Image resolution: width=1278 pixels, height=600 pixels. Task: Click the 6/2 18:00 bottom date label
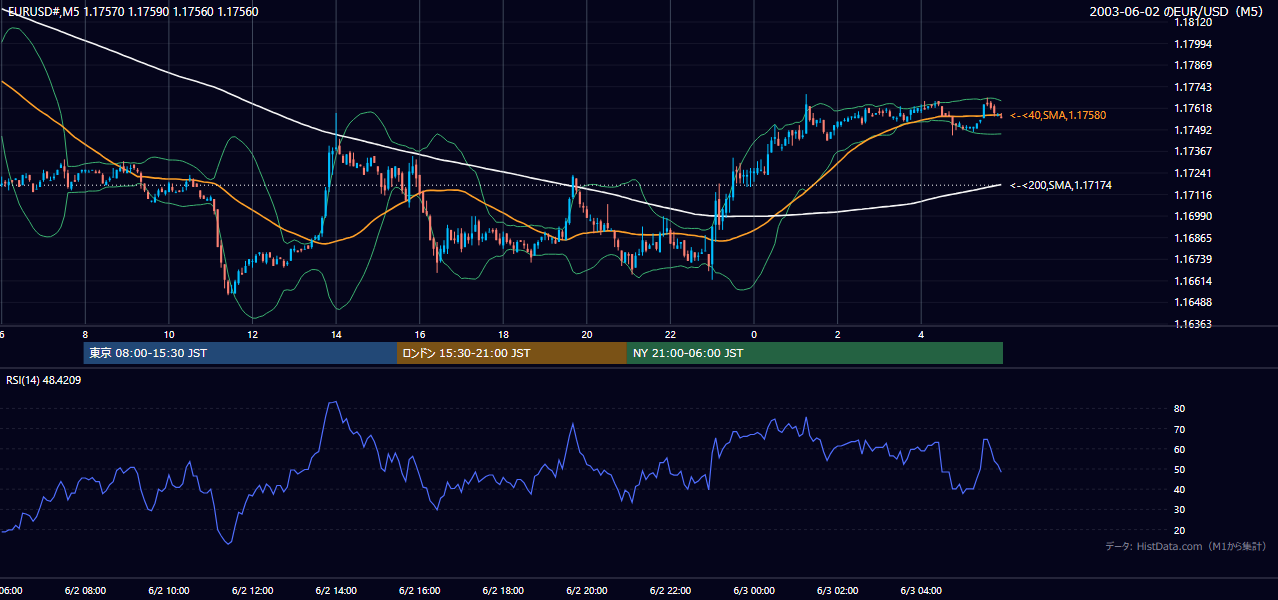pos(503,591)
